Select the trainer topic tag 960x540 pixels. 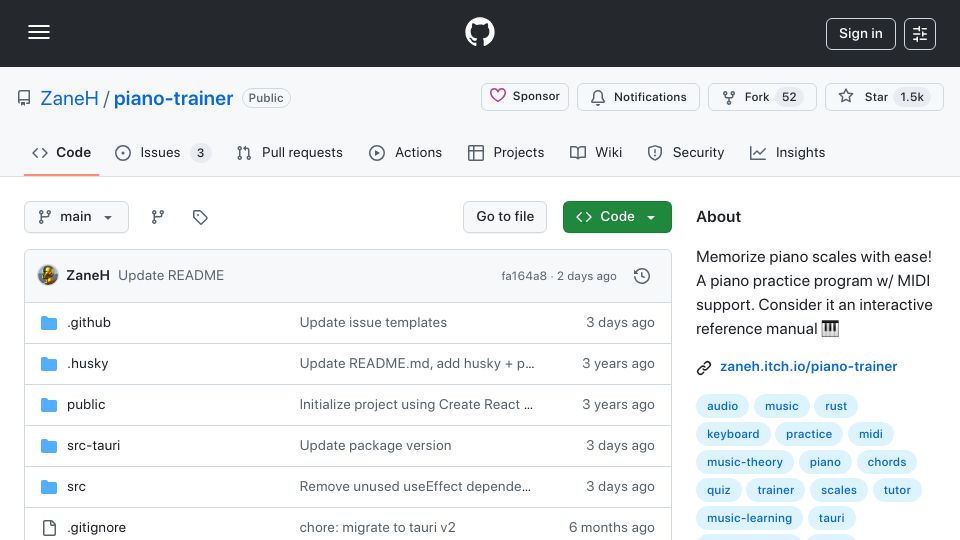tap(775, 490)
